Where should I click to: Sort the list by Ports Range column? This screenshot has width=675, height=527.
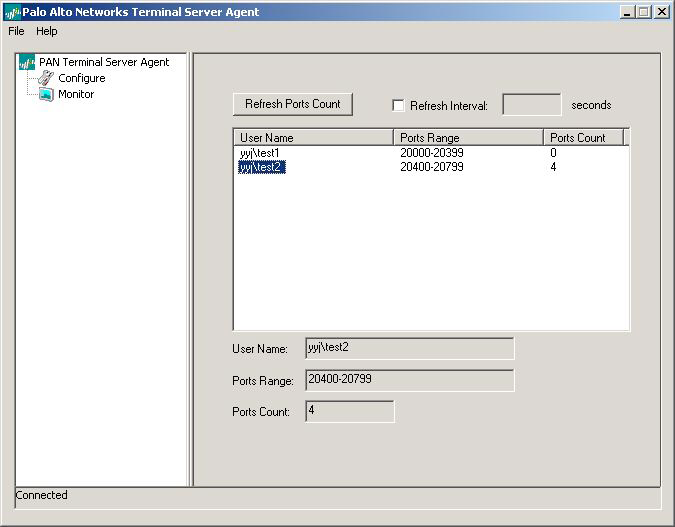pos(468,138)
